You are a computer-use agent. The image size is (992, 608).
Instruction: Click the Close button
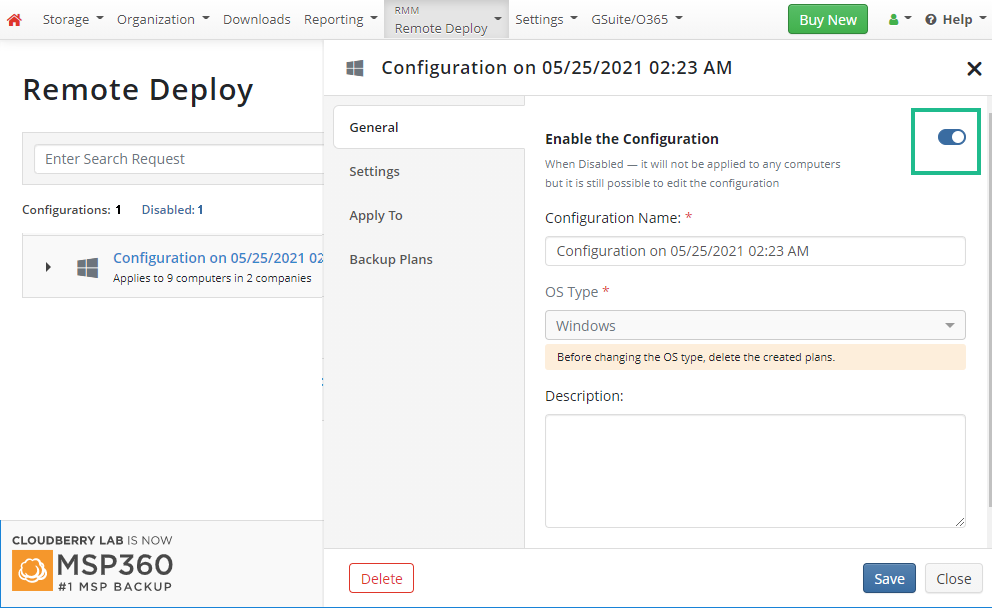(x=953, y=578)
